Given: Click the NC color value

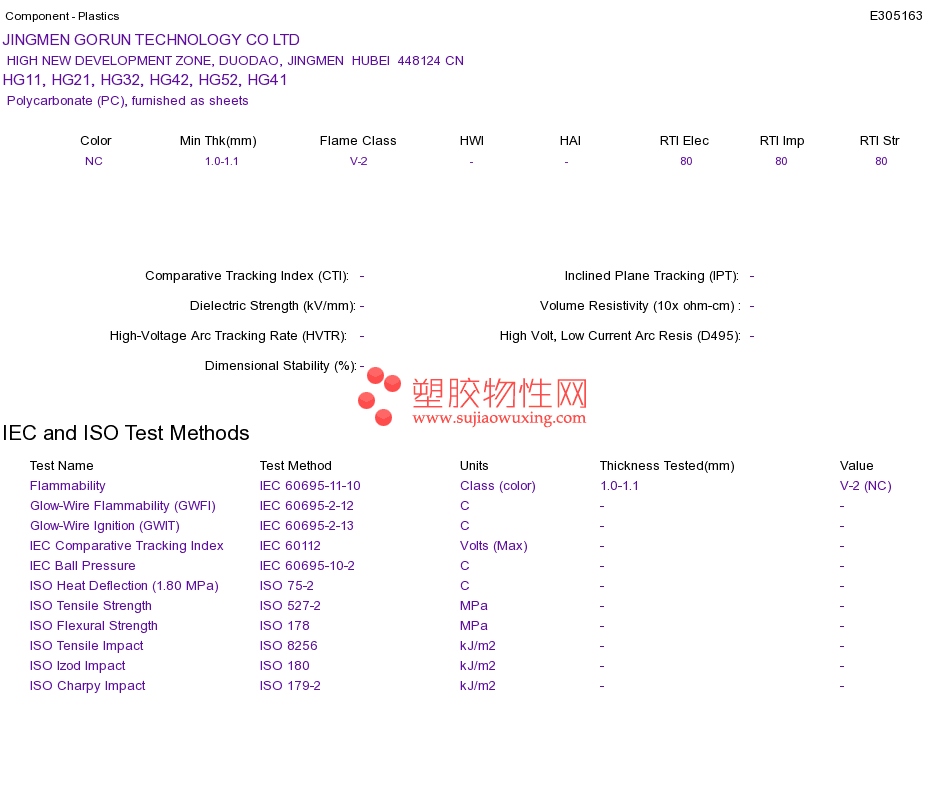Looking at the screenshot, I should pos(94,161).
